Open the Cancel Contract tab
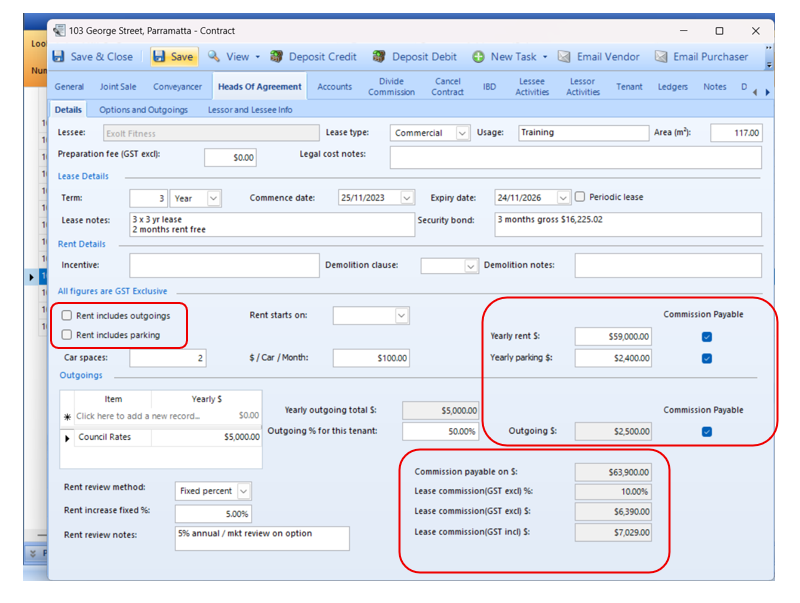Image resolution: width=800 pixels, height=603 pixels. point(447,86)
